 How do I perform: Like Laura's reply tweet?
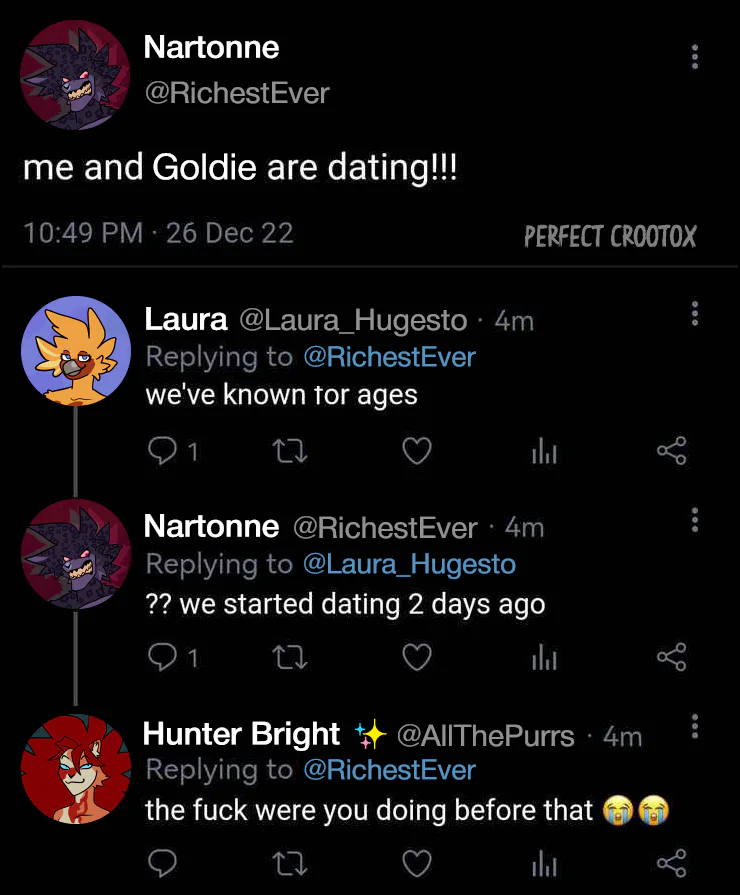(x=416, y=453)
